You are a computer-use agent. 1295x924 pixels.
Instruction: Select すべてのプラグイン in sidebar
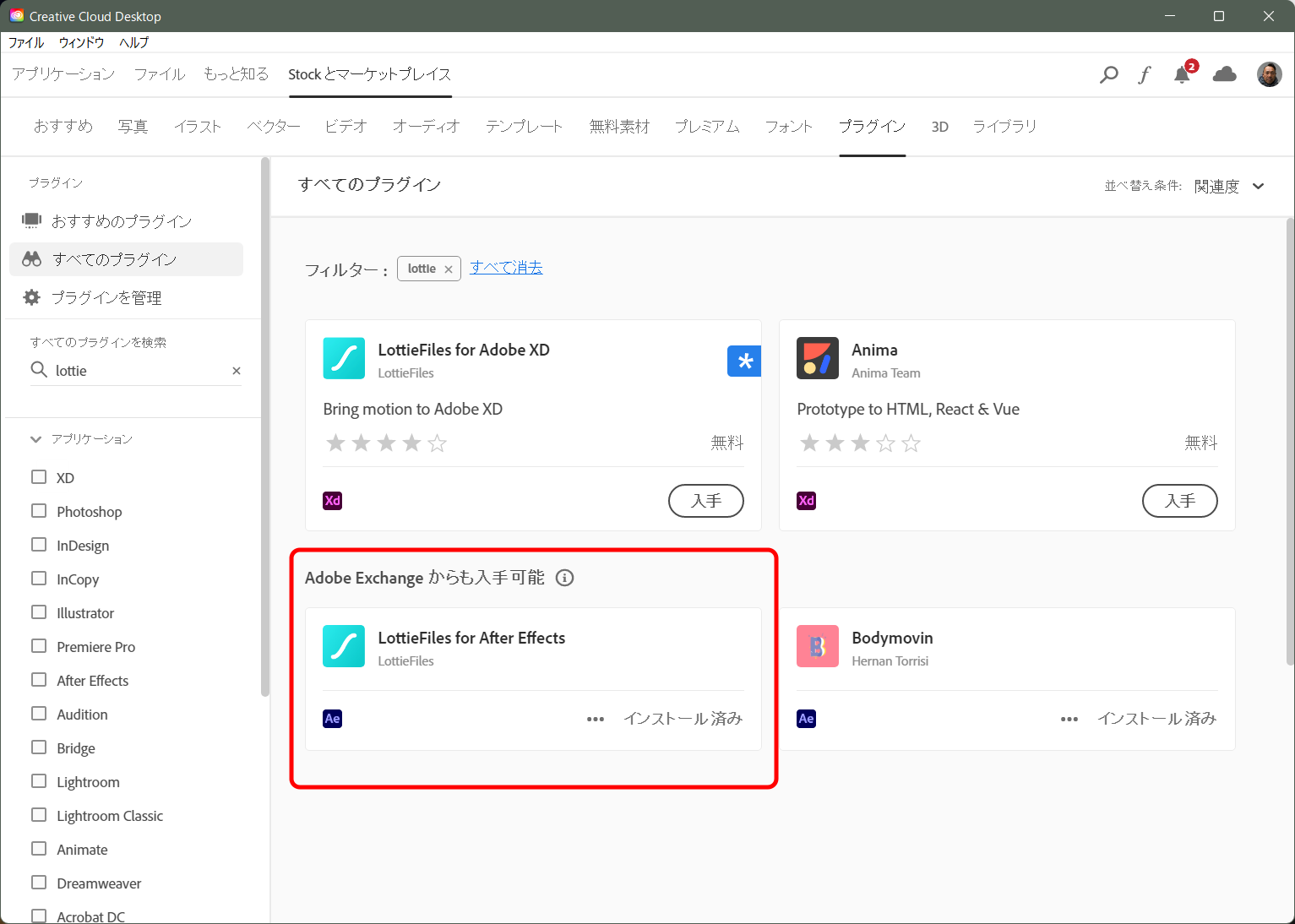(126, 259)
